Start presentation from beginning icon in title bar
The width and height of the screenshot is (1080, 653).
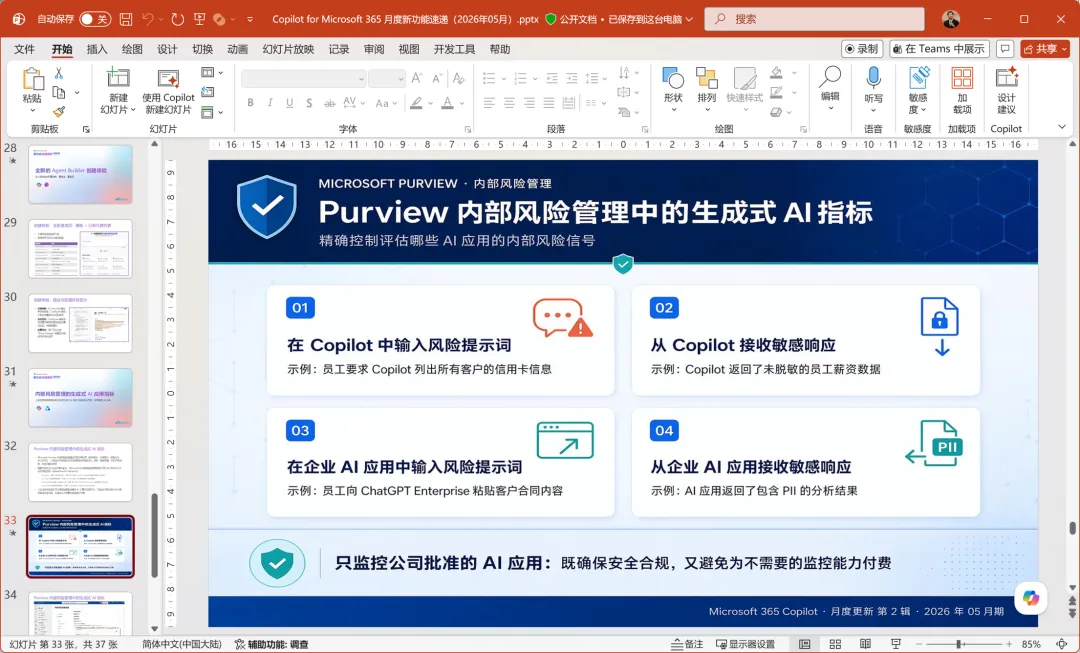coord(200,19)
